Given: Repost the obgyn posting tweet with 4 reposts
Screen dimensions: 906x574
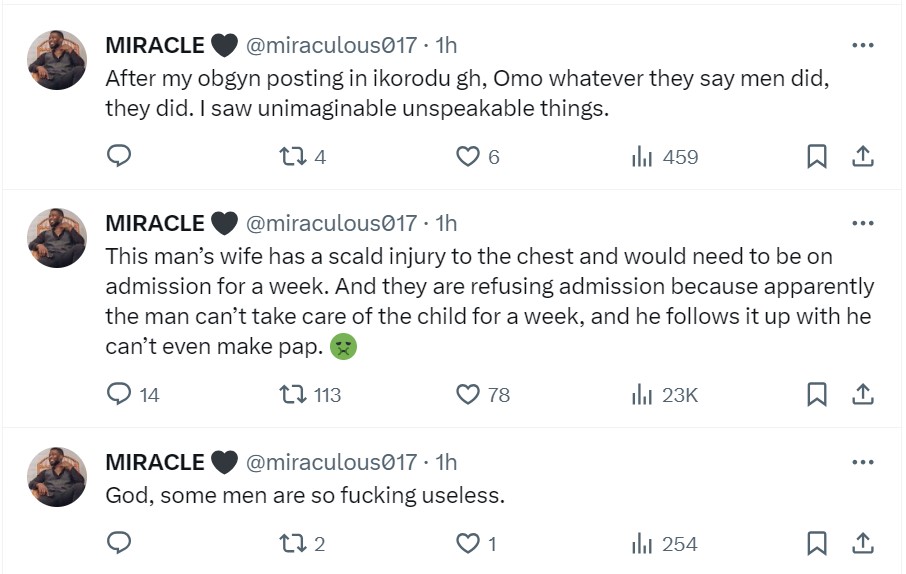Looking at the screenshot, I should coord(290,157).
